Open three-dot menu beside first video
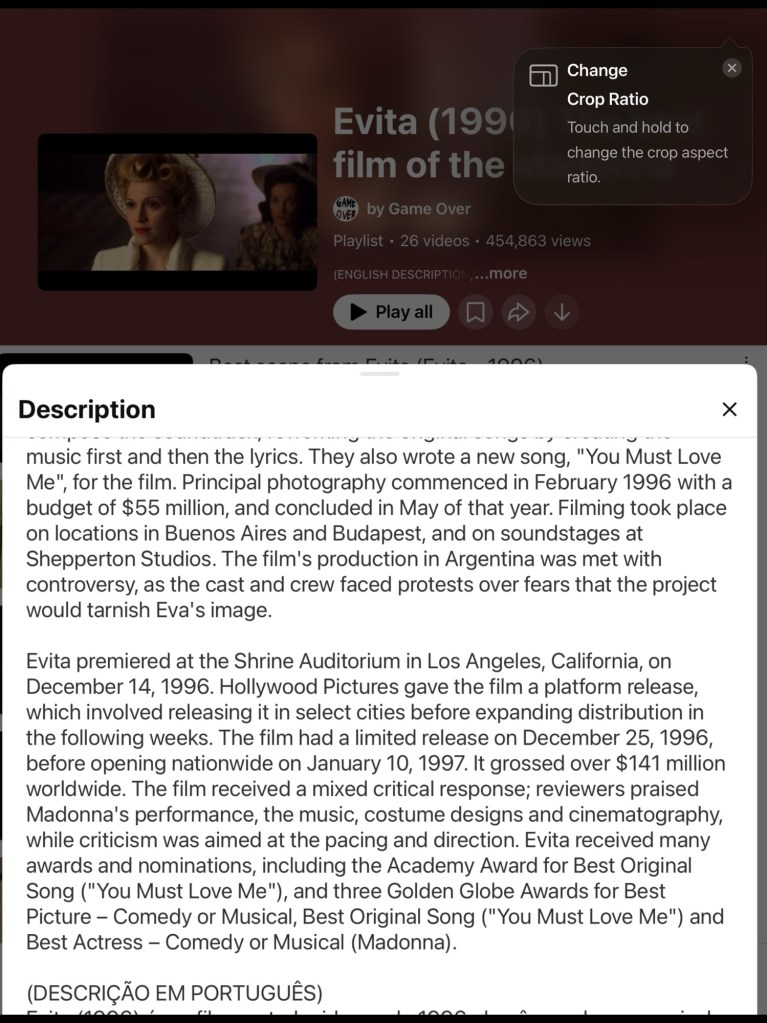This screenshot has height=1023, width=767. point(745,360)
